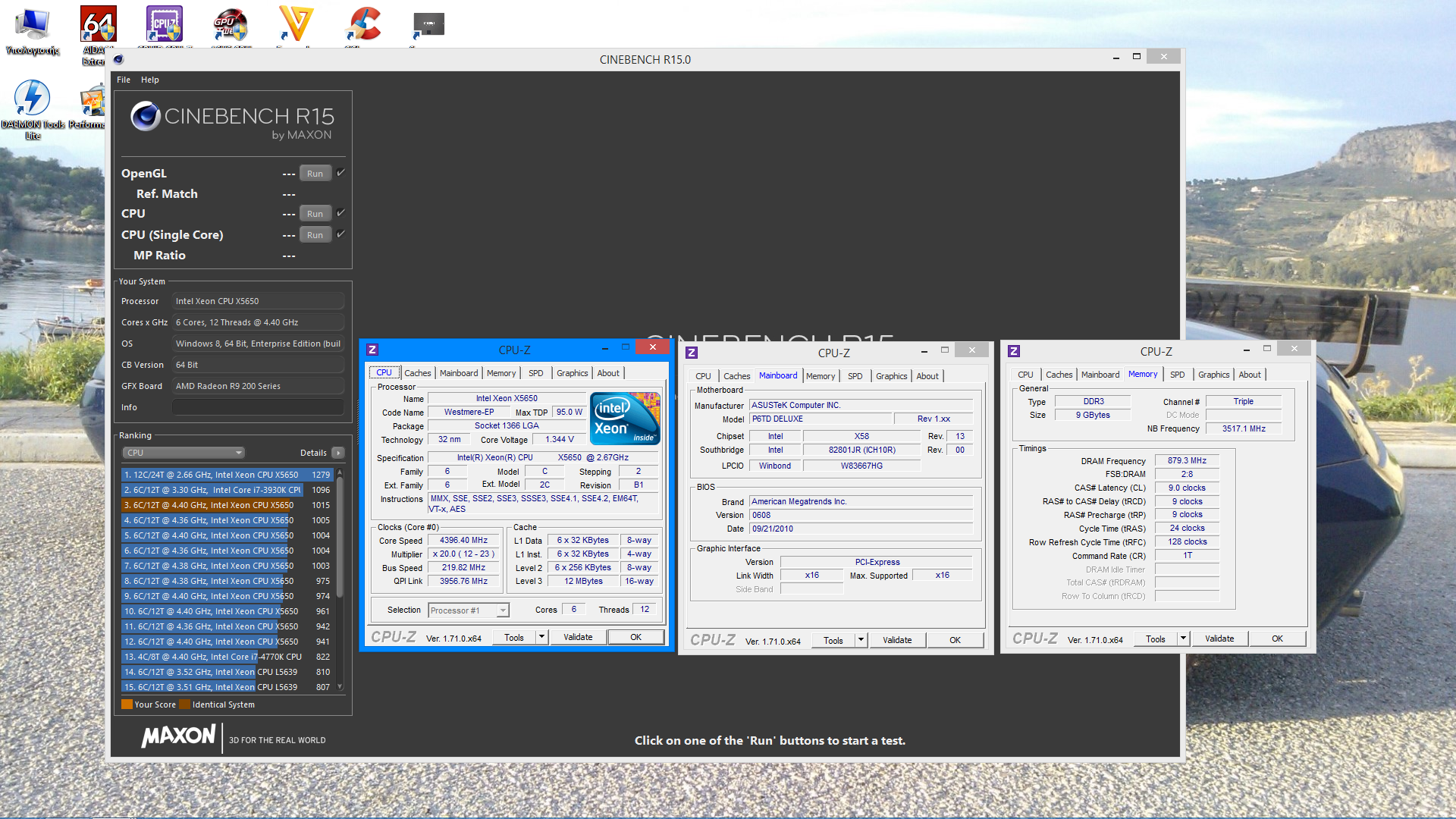This screenshot has height=819, width=1456.
Task: Run the OpenGL benchmark
Action: [x=315, y=174]
